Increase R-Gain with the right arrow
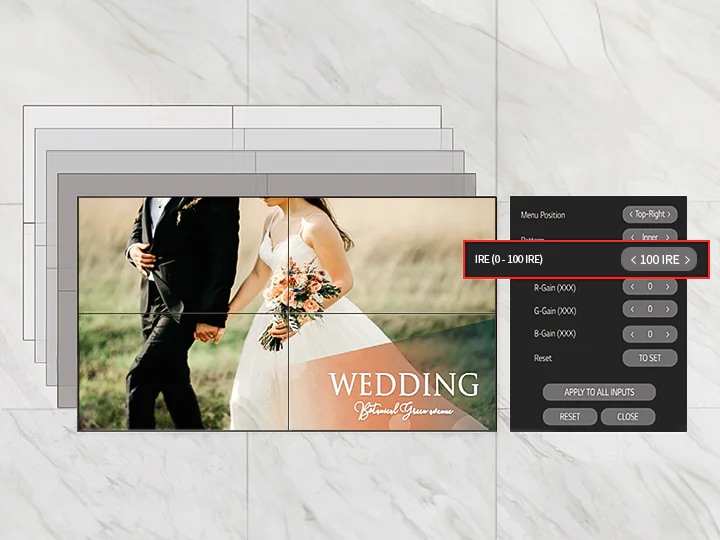This screenshot has height=540, width=720. (668, 287)
